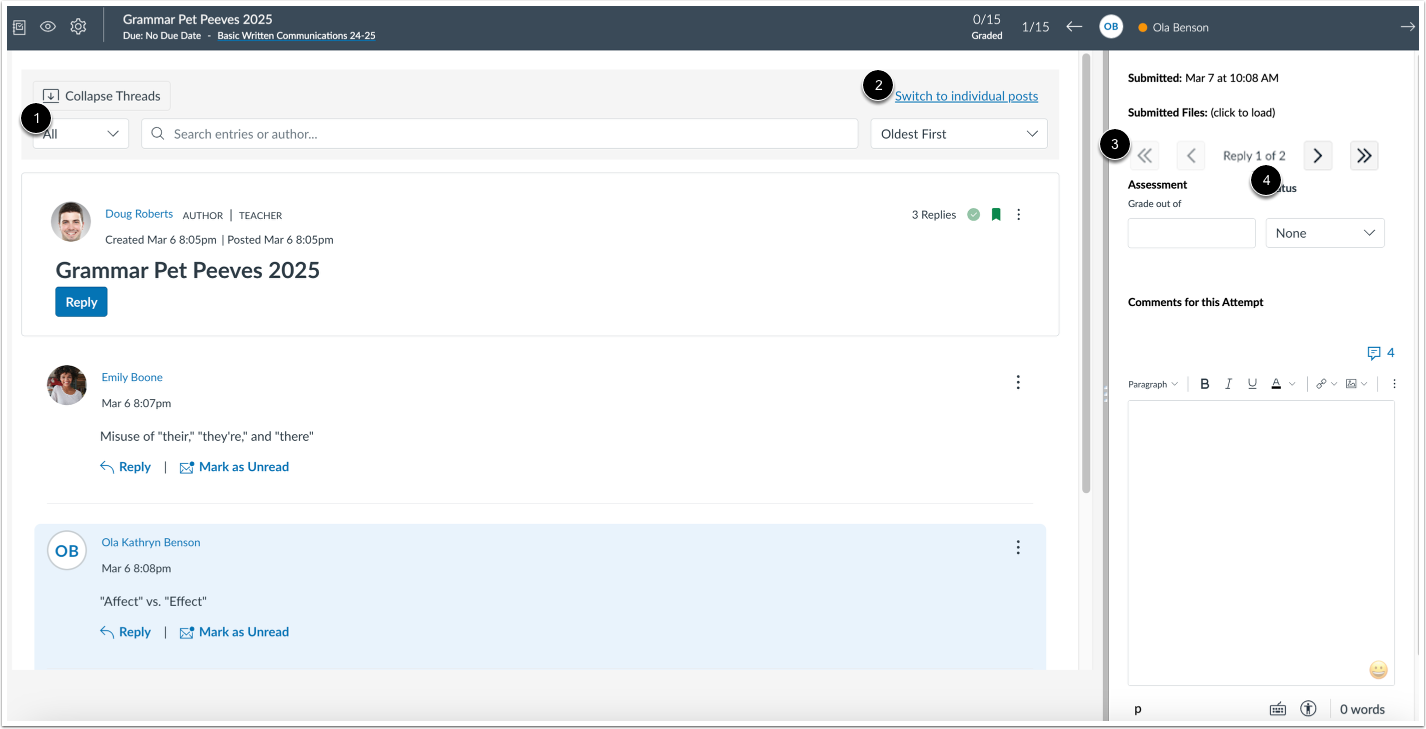Toggle italic formatting in comment editor

click(x=1229, y=384)
